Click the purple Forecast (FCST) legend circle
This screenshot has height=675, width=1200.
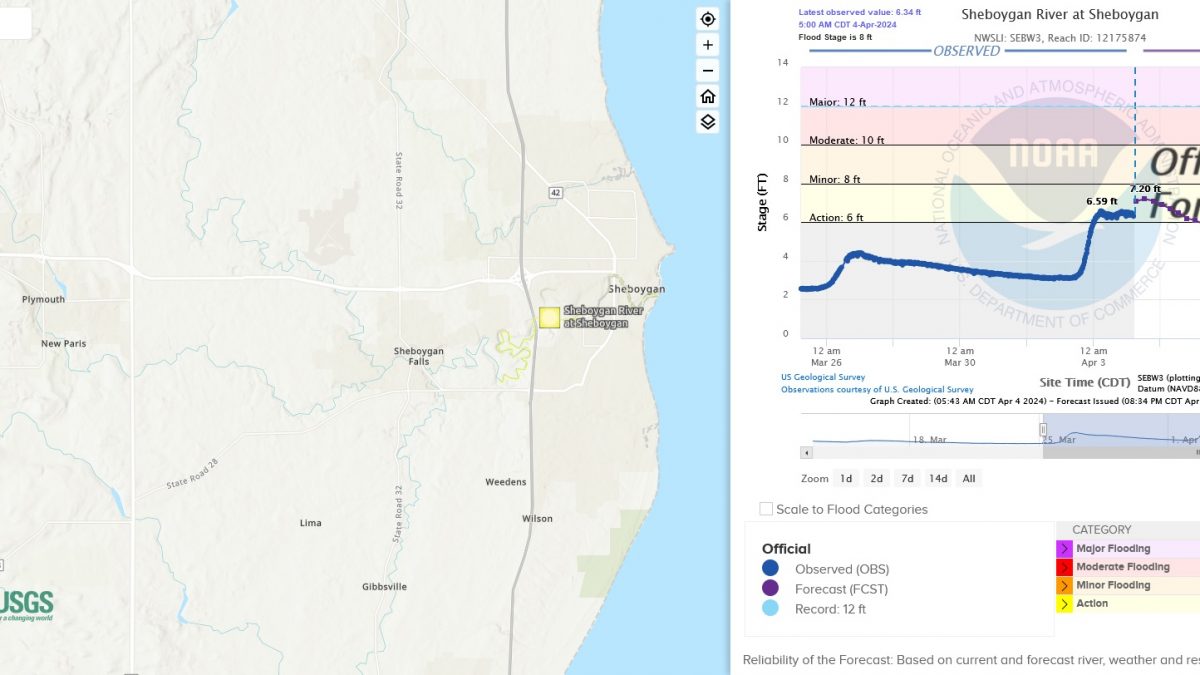770,588
